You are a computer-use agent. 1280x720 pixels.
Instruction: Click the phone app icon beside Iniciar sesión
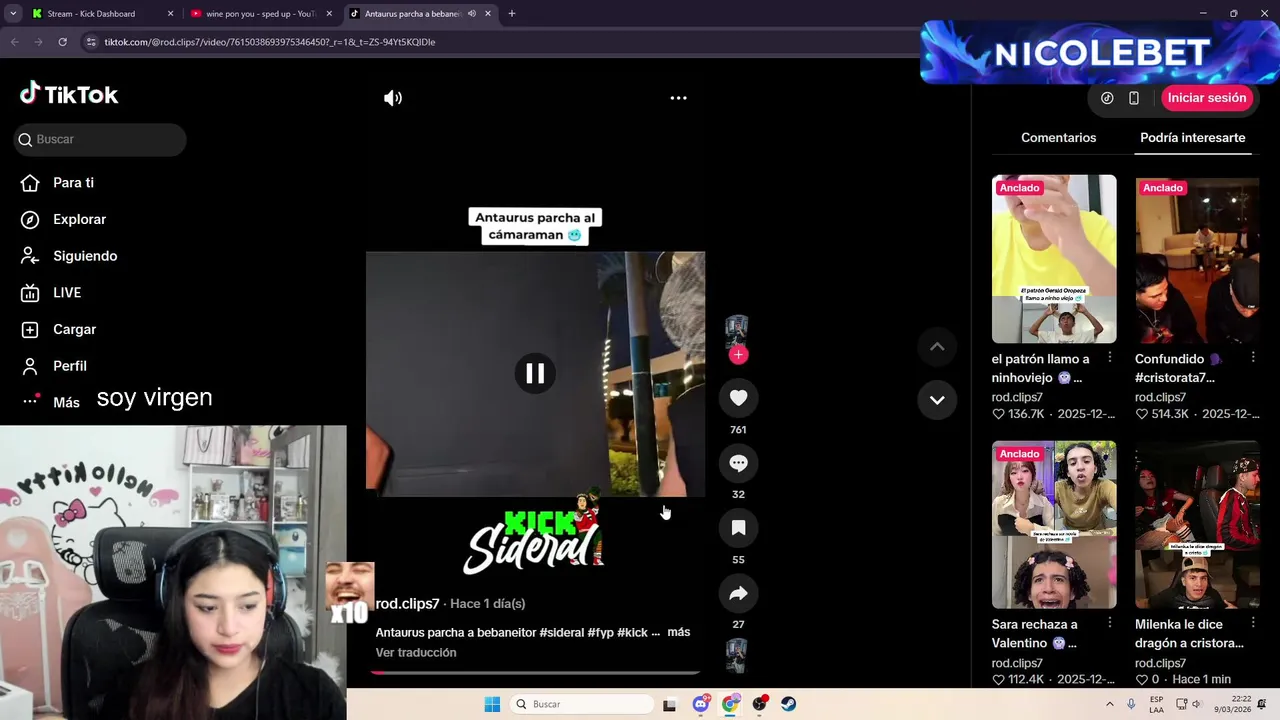(x=1134, y=98)
